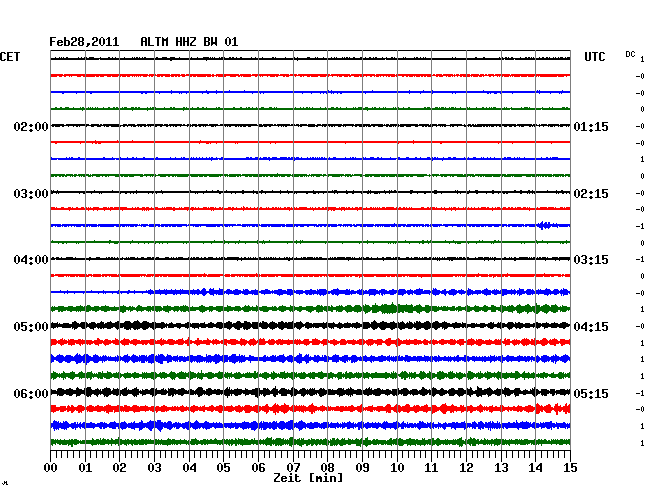
Task: Click the 04:15 UTC time label
Action: (x=591, y=327)
